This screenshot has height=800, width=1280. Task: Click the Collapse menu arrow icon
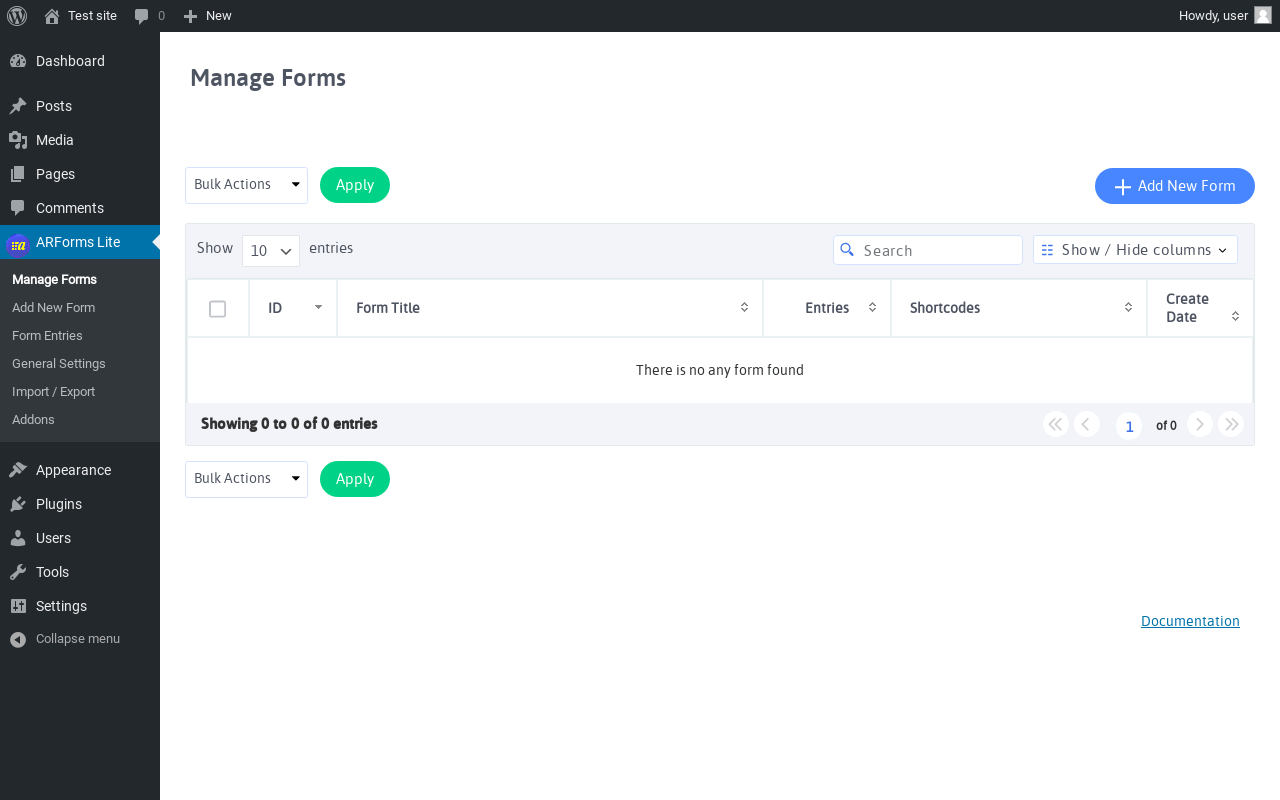tap(18, 639)
